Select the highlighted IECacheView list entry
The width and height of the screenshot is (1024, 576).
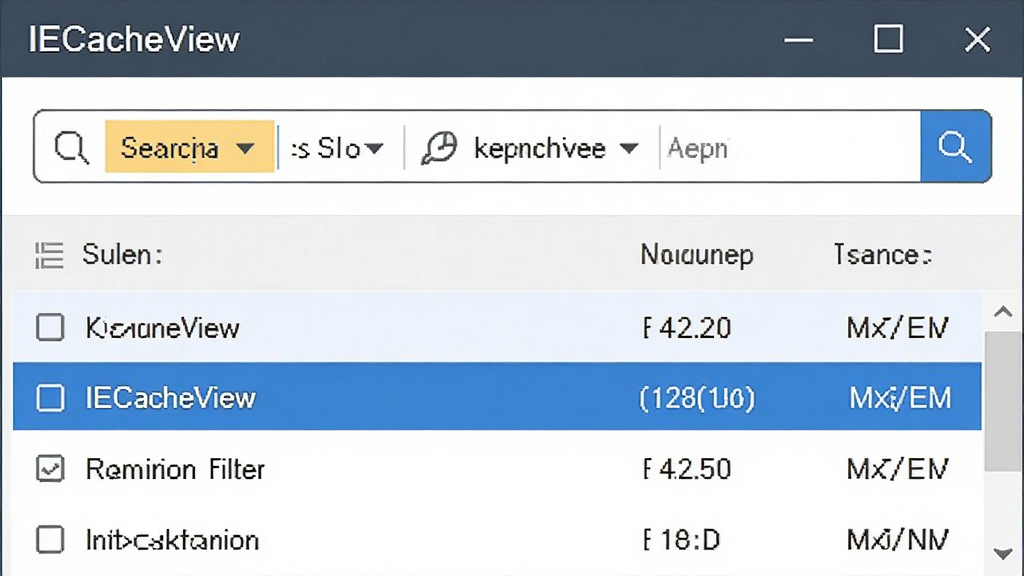pos(497,397)
